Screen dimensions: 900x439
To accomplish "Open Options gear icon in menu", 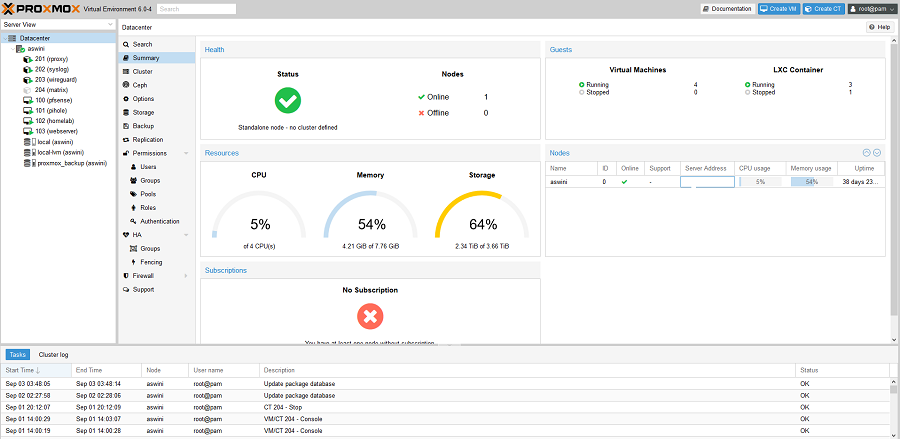I will pos(126,99).
